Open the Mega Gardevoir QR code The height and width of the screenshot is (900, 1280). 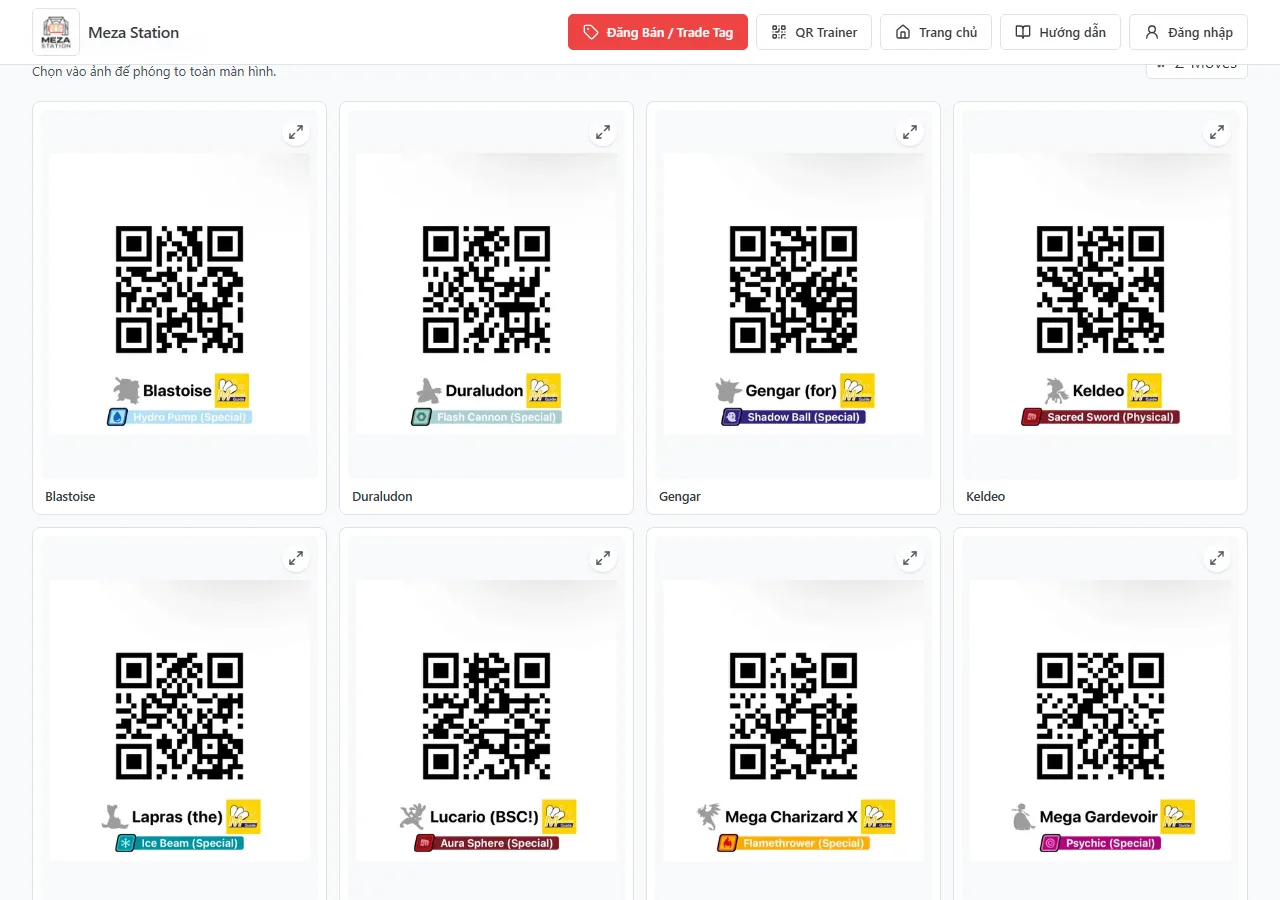point(1101,716)
